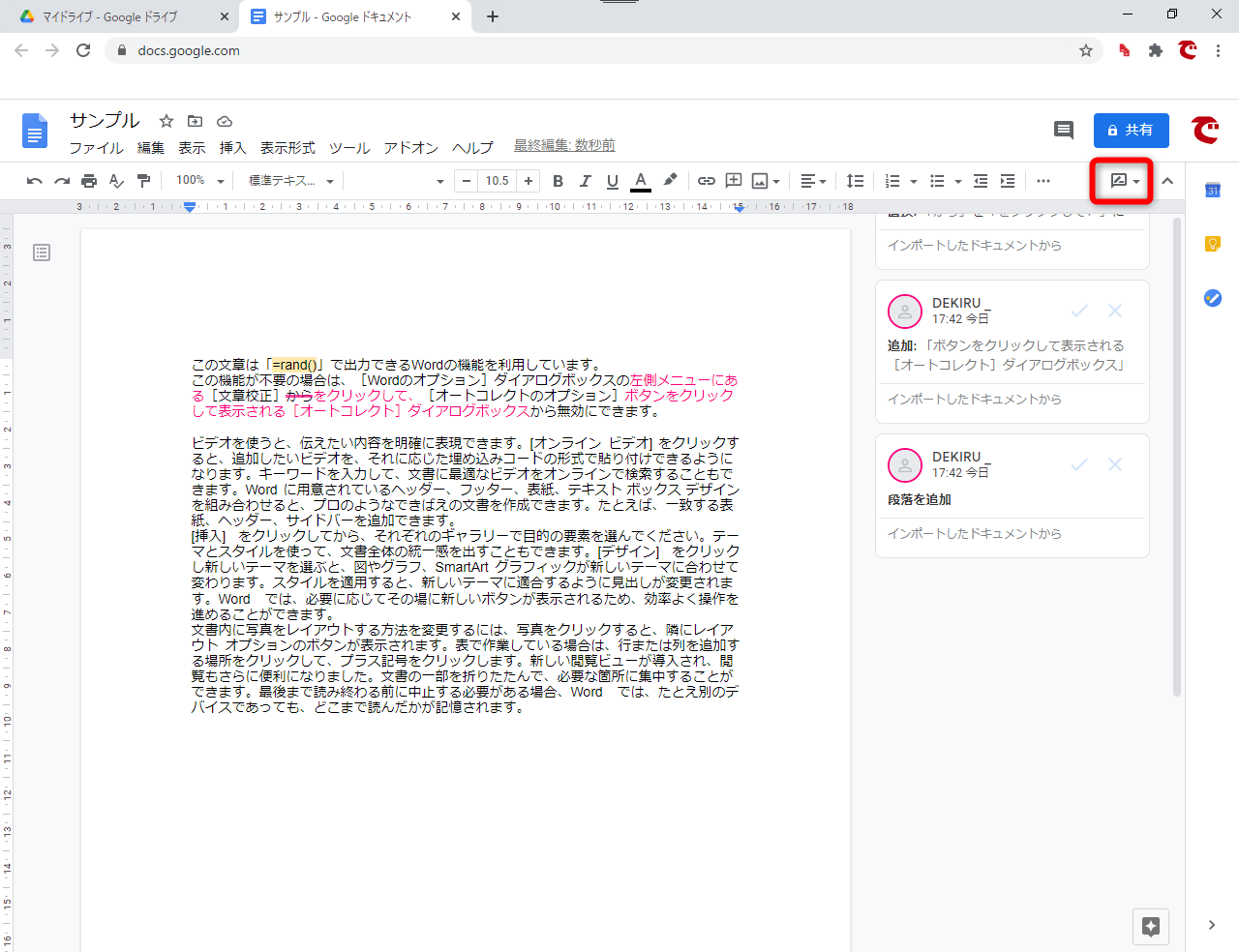Show more toolbar options
1239x952 pixels.
1043,181
